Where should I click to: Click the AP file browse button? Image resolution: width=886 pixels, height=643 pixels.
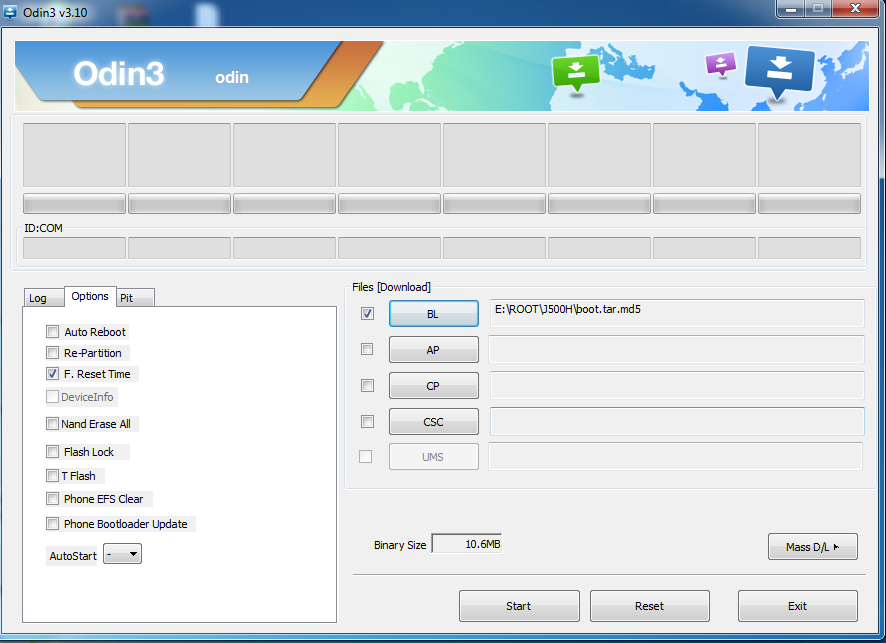[x=433, y=350]
